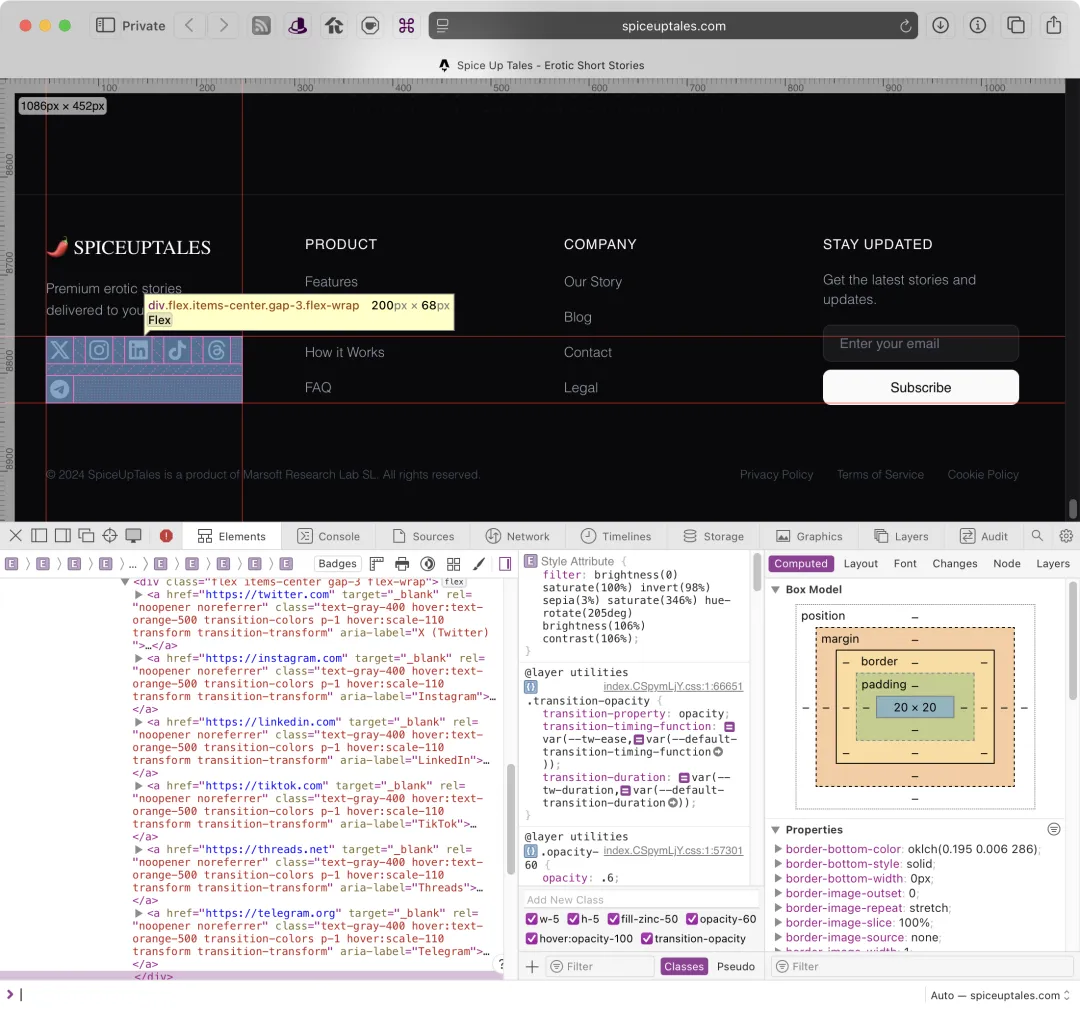The width and height of the screenshot is (1080, 1009).
Task: Open the X (Twitter) footer icon
Action: coord(60,350)
